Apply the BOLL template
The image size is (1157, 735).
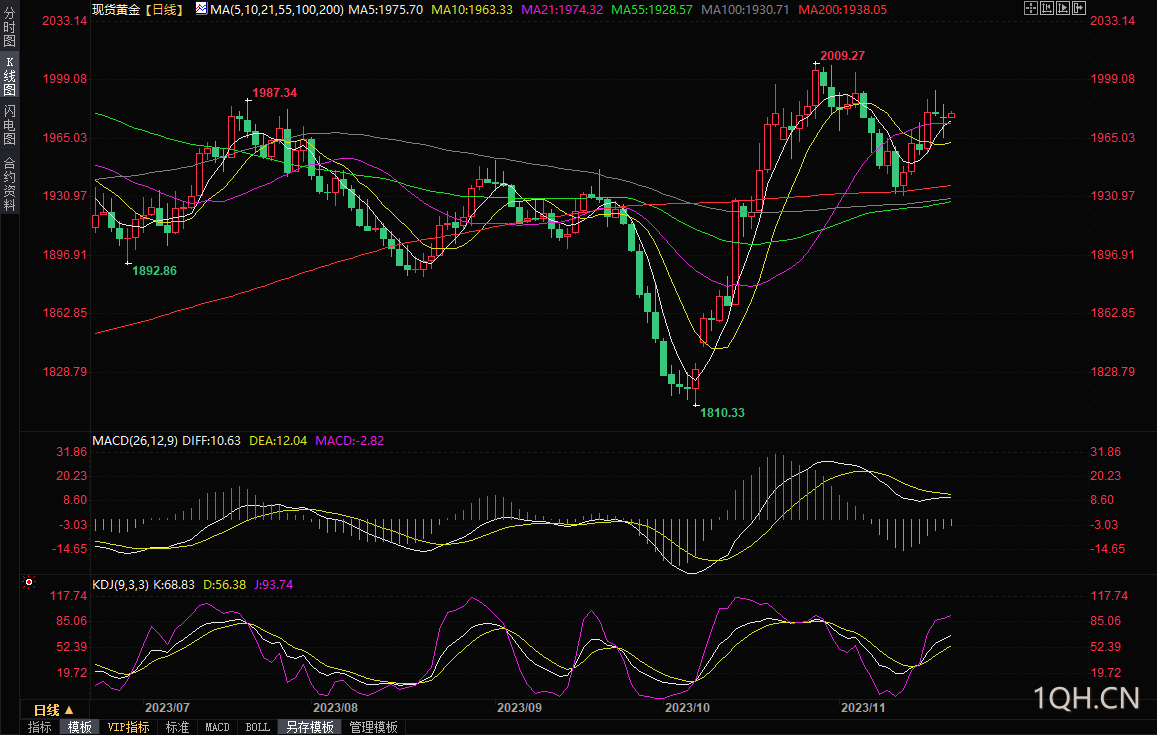pyautogui.click(x=257, y=727)
